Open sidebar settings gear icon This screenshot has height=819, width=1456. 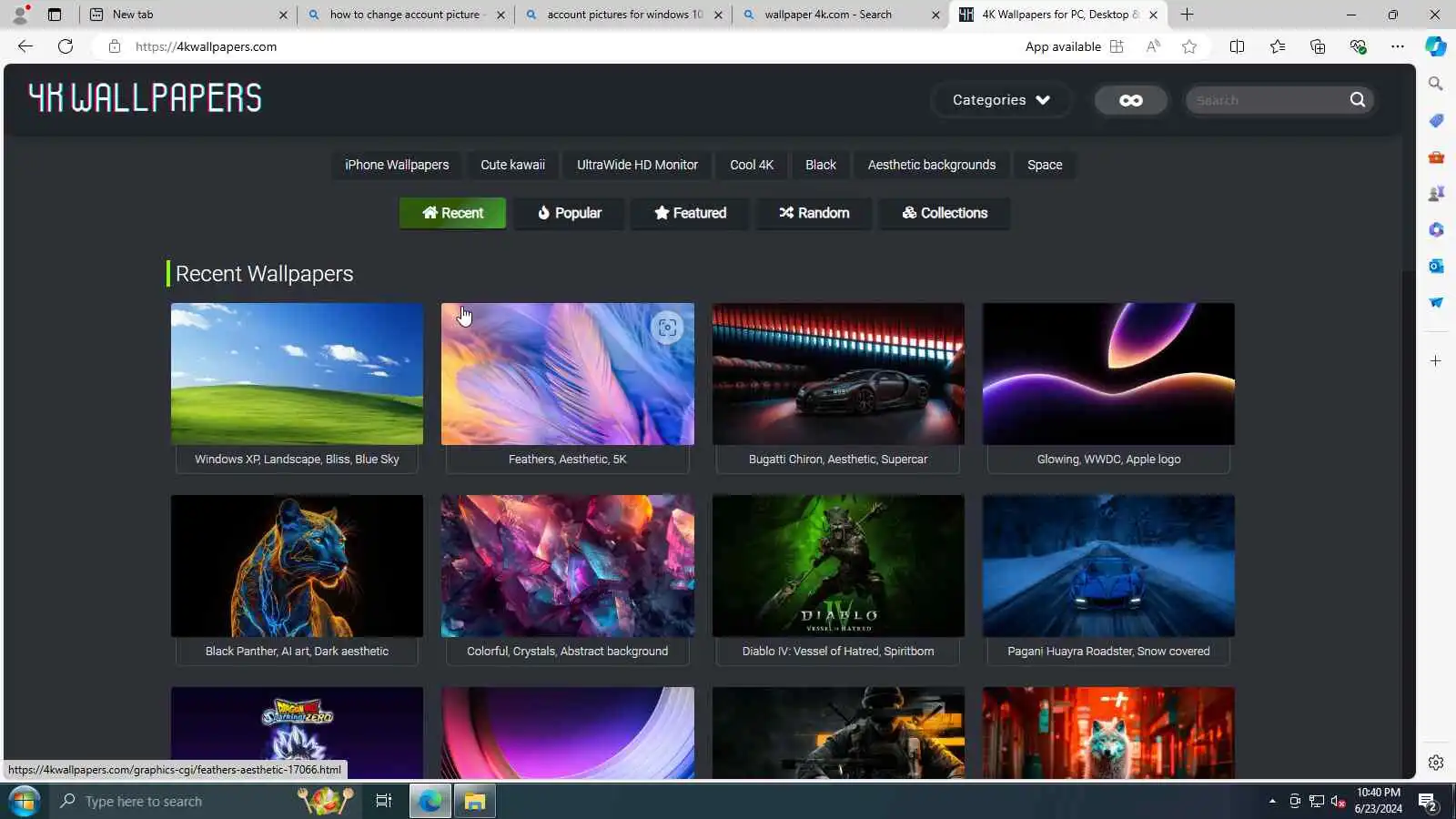pyautogui.click(x=1436, y=763)
